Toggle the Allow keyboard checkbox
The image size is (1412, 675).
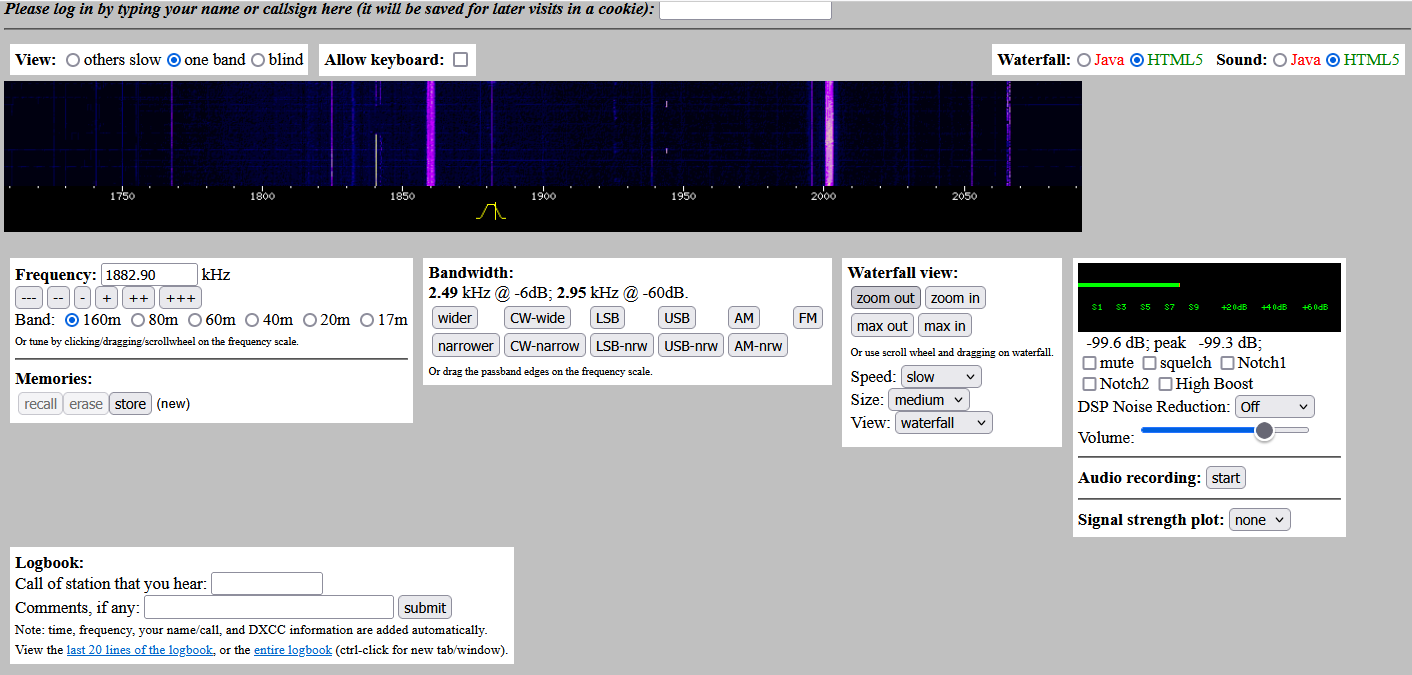(x=460, y=60)
